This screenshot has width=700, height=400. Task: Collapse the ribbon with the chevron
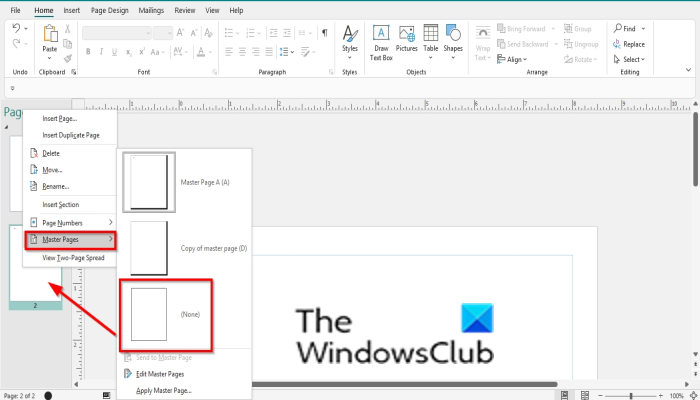[x=688, y=70]
